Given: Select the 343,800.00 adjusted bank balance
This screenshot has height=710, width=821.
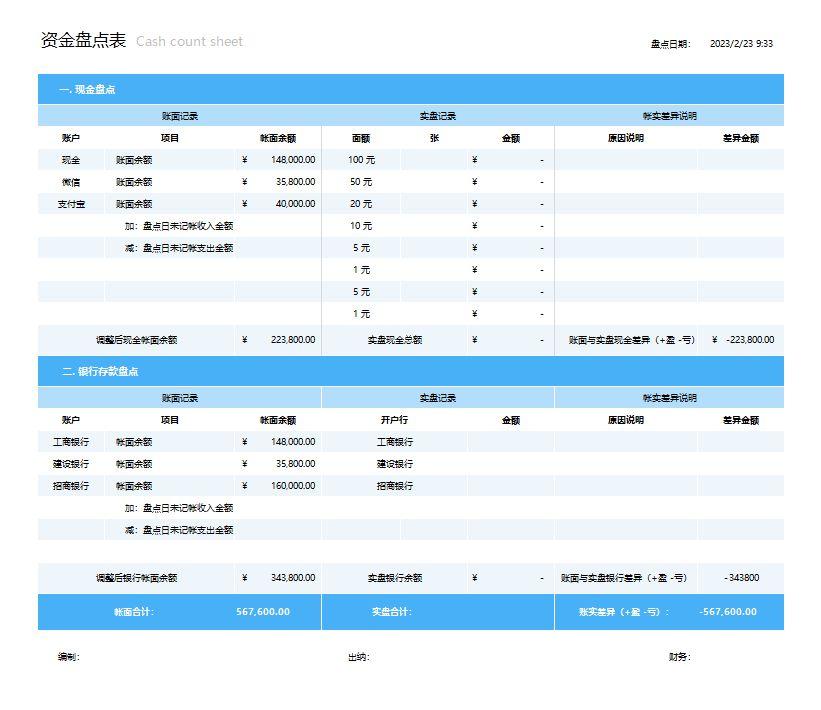Looking at the screenshot, I should pyautogui.click(x=293, y=578).
